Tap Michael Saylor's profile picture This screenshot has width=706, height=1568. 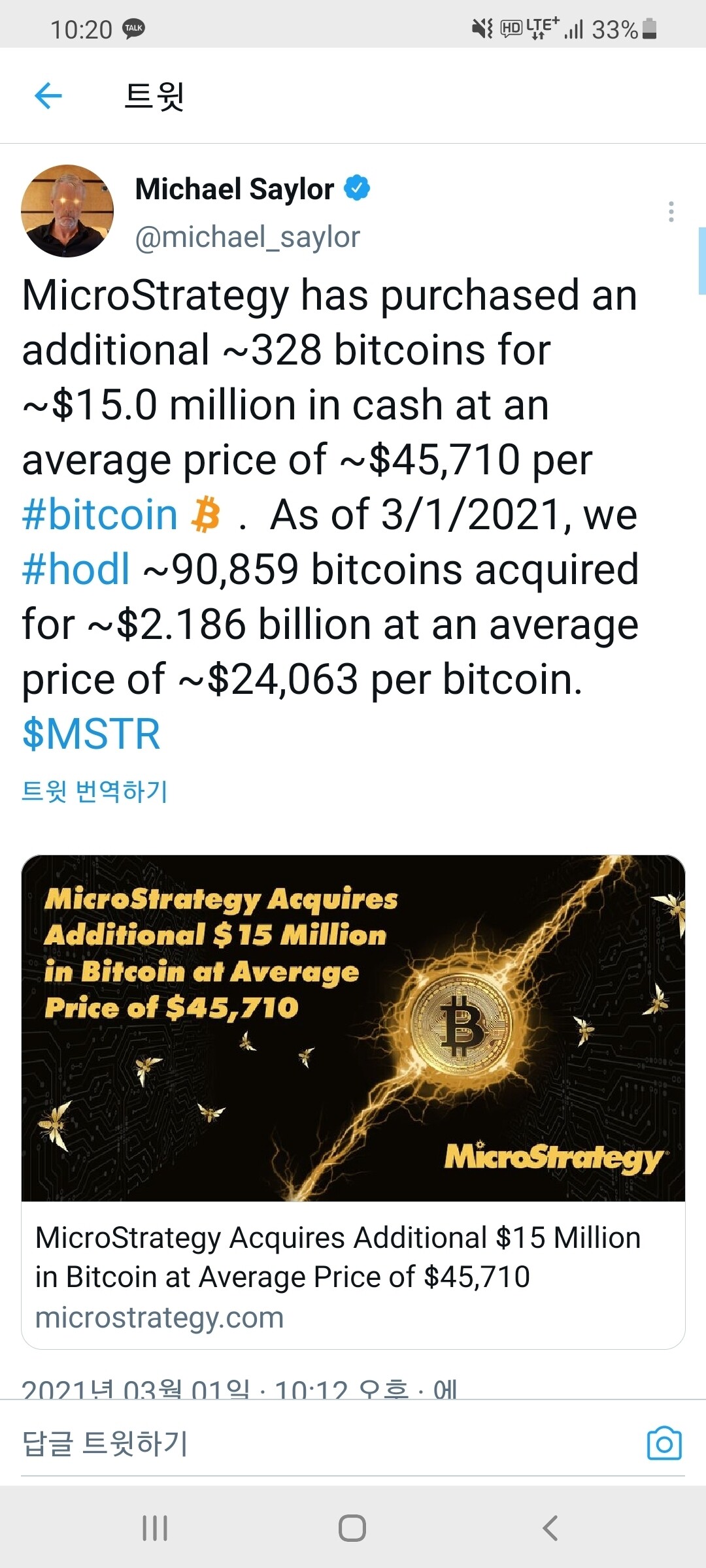tap(67, 211)
